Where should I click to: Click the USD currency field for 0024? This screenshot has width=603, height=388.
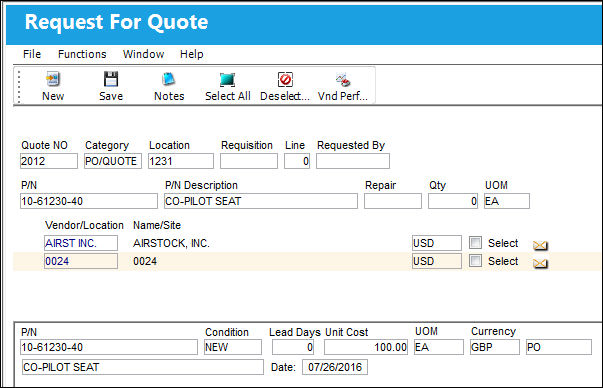click(x=437, y=261)
